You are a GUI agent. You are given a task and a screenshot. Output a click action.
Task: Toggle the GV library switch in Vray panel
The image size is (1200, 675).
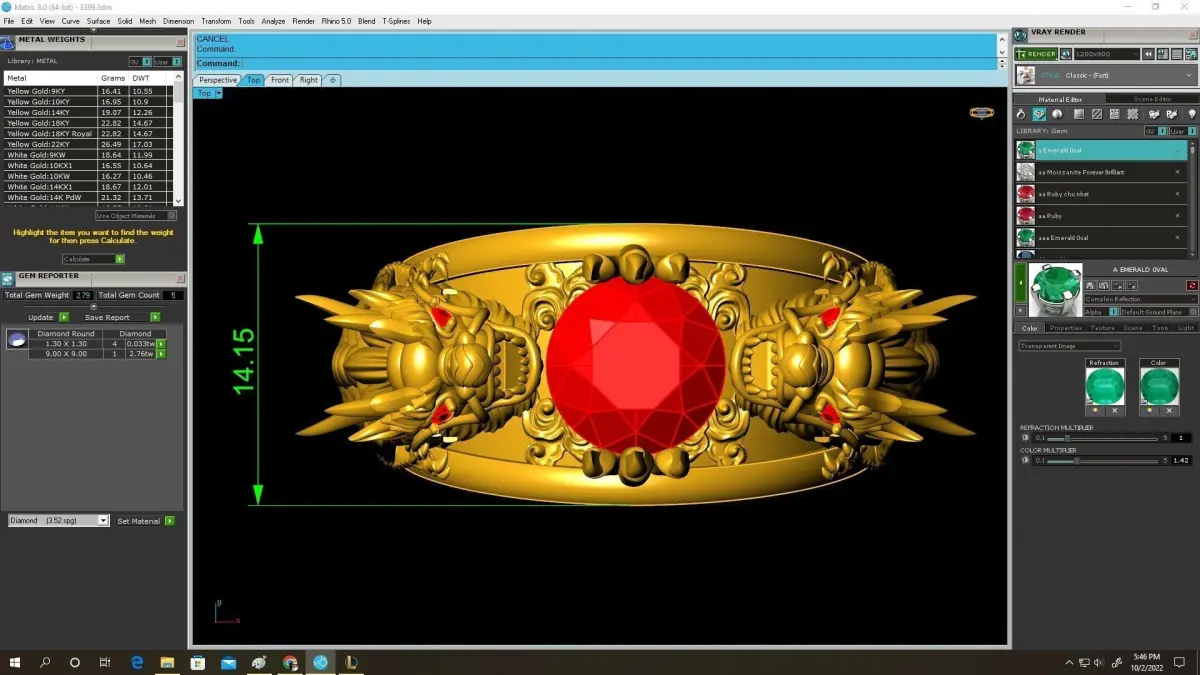(1155, 131)
